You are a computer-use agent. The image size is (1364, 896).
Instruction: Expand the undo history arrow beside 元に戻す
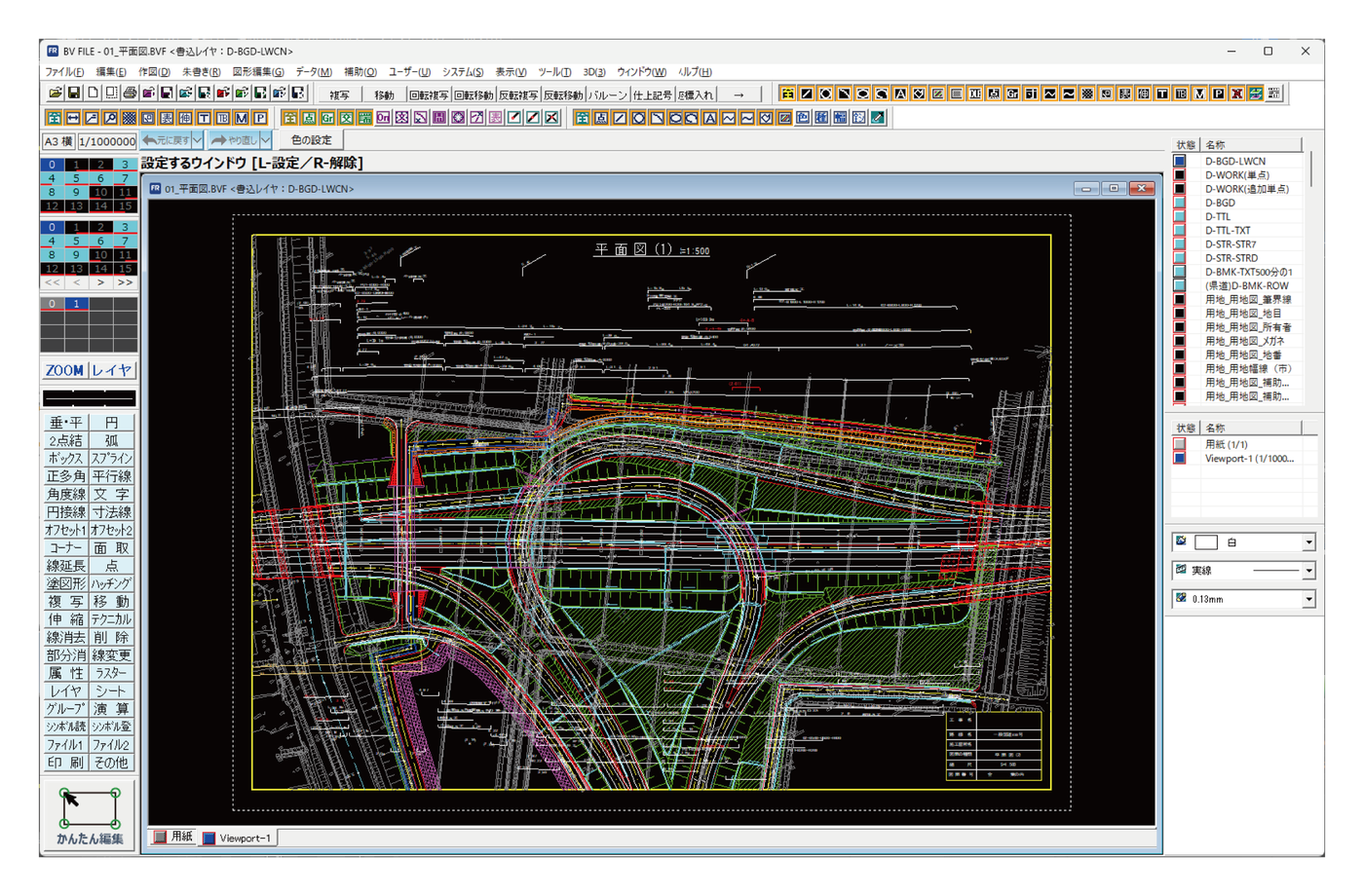198,140
